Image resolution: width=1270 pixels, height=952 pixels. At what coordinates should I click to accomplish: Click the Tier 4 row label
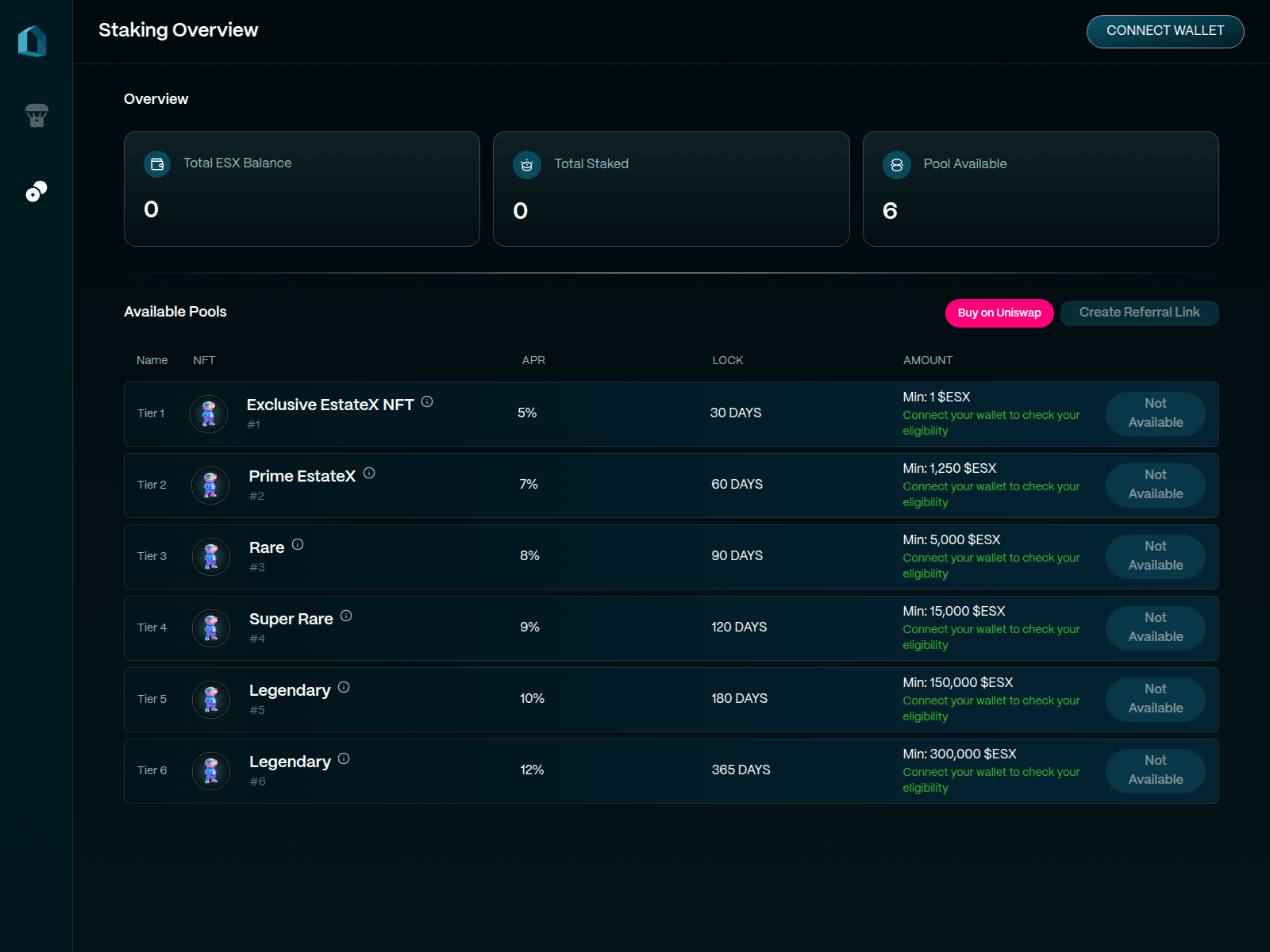[152, 628]
